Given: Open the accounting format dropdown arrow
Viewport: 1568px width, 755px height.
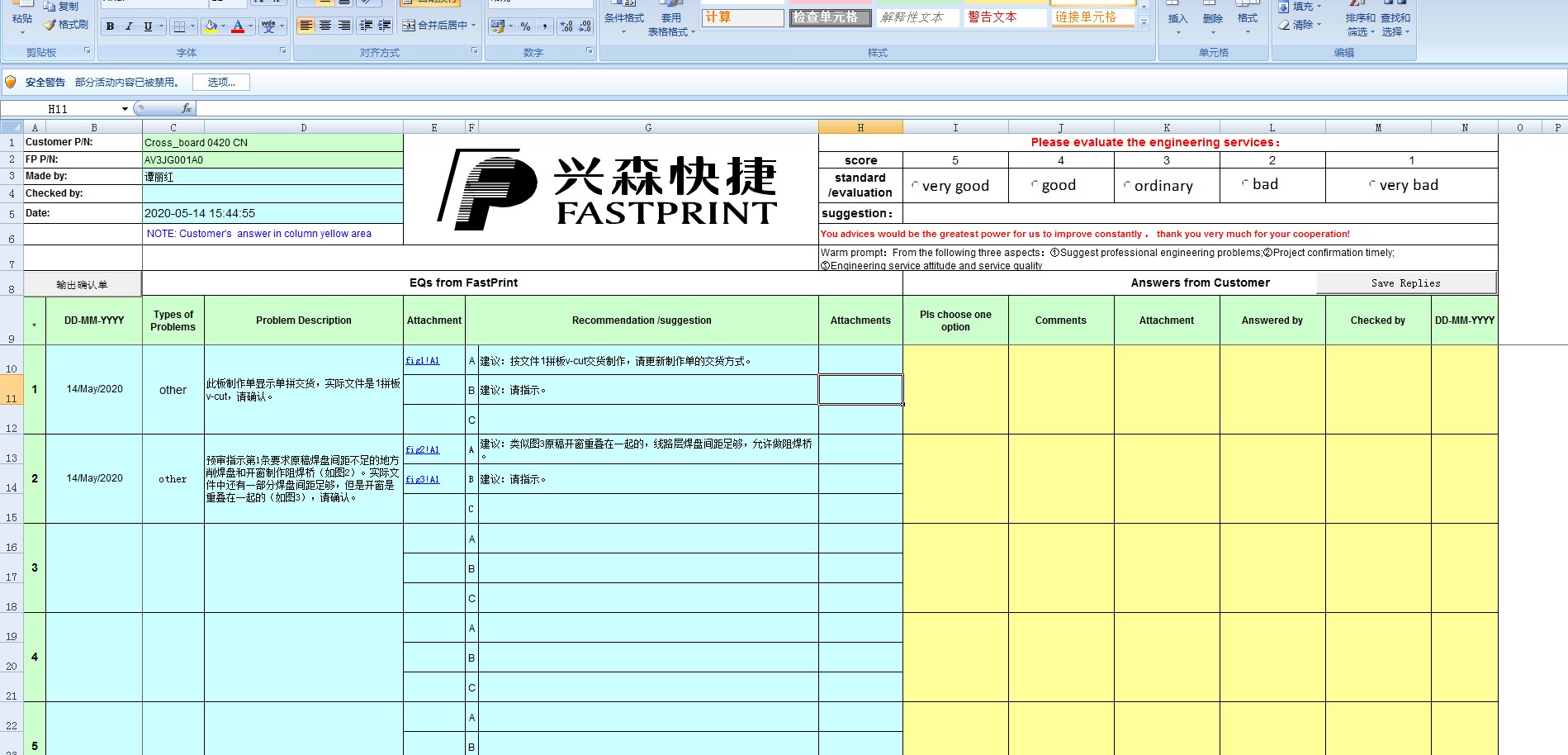Looking at the screenshot, I should click(x=510, y=26).
